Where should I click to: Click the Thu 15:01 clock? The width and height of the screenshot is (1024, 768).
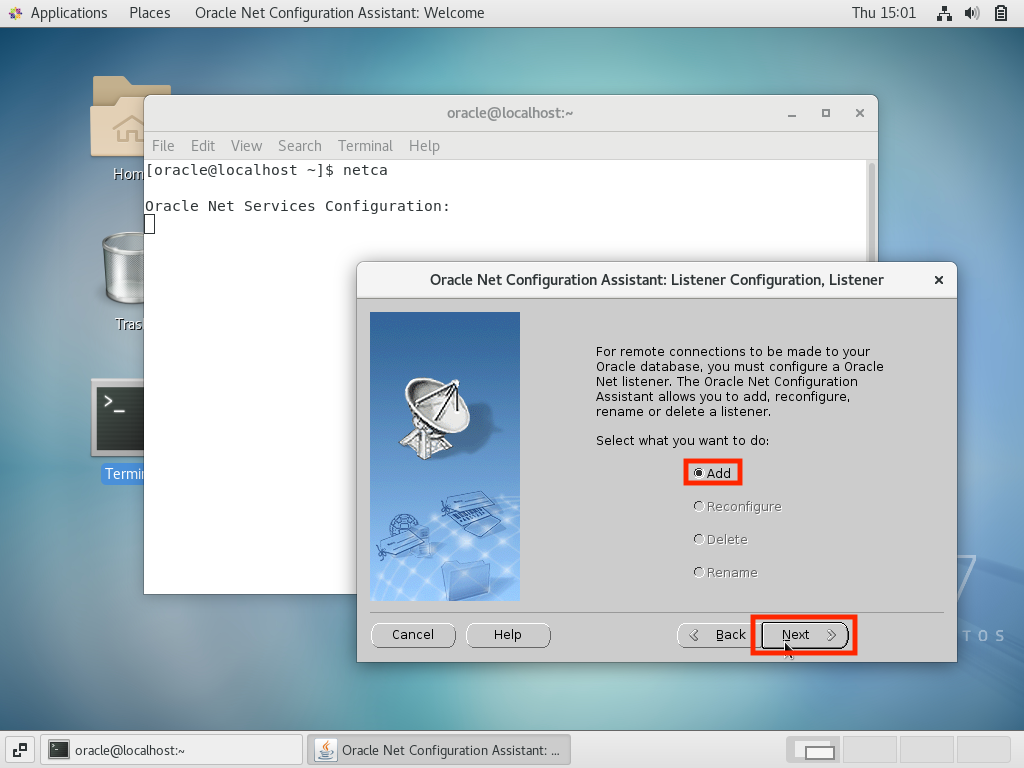pyautogui.click(x=884, y=13)
